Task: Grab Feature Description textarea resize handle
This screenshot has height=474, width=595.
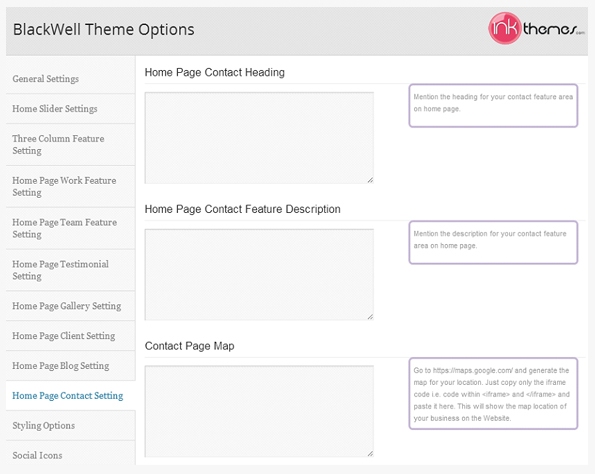Action: [370, 317]
